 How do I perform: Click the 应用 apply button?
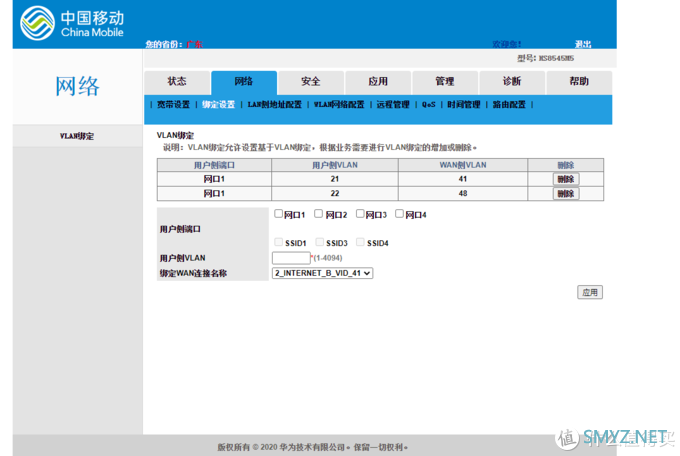click(x=590, y=292)
